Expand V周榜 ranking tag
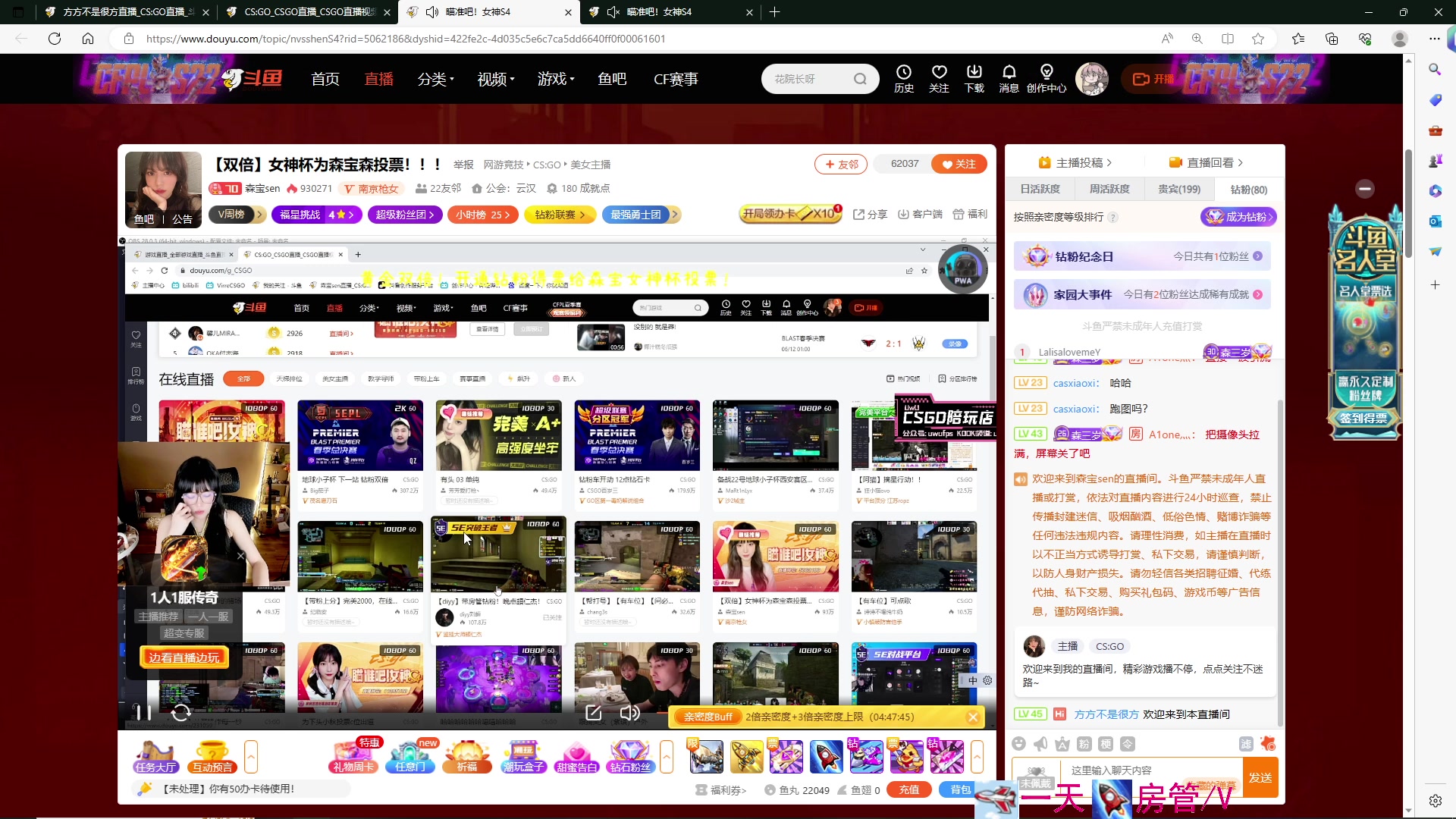Viewport: 1456px width, 819px height. tap(236, 215)
